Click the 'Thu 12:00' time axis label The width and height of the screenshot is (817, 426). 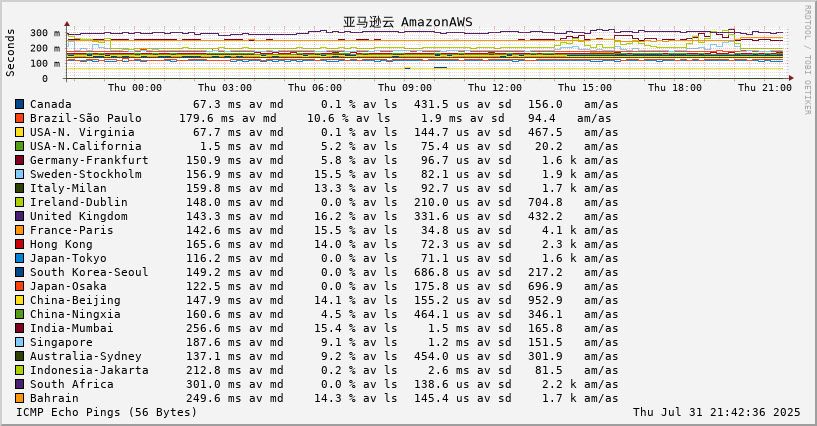[x=495, y=87]
